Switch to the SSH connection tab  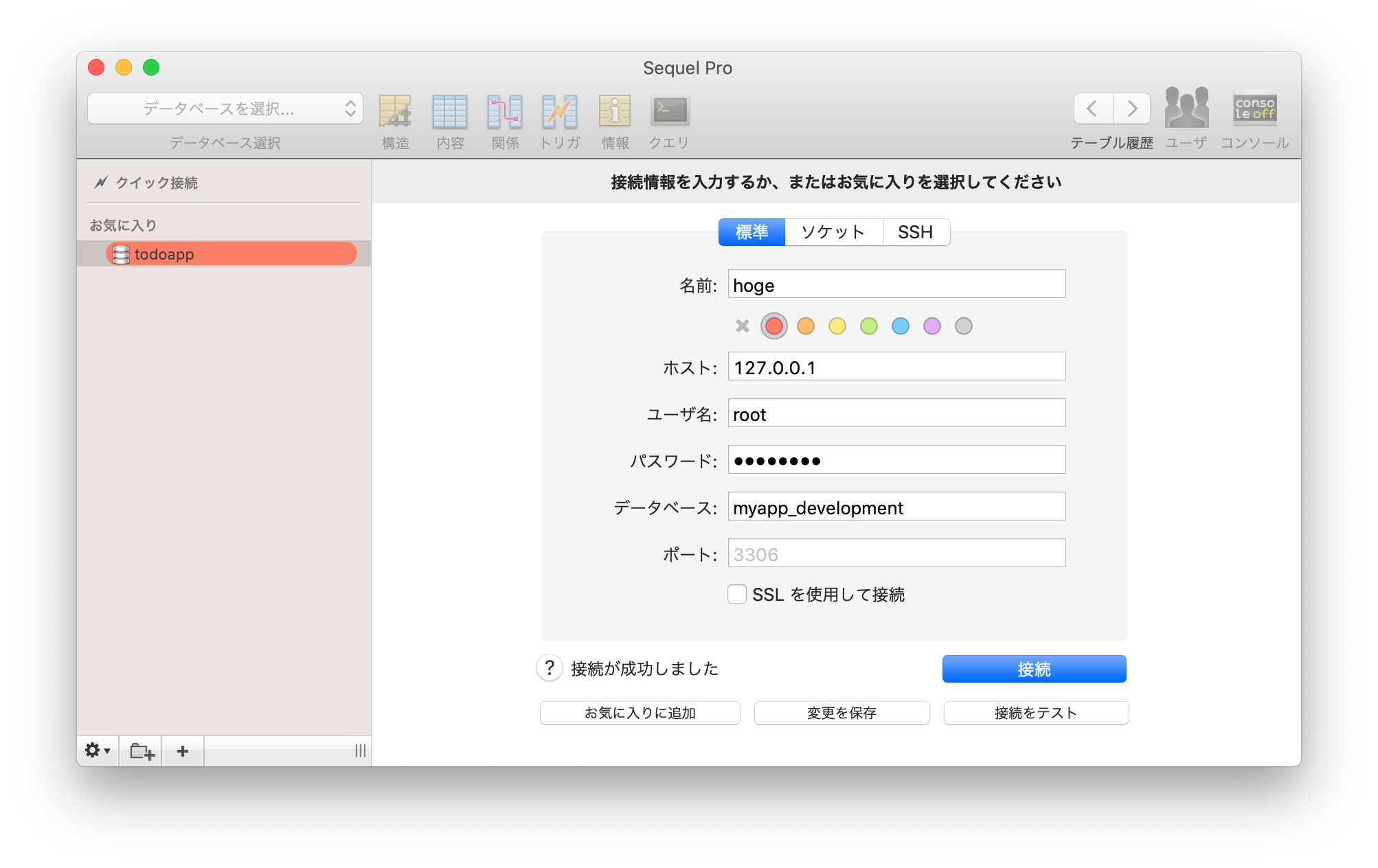(x=916, y=232)
